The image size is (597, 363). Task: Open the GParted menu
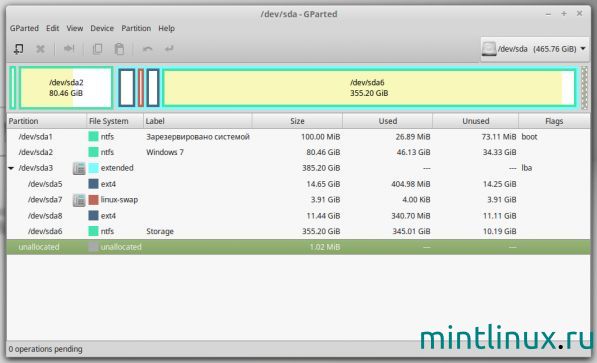pos(24,28)
